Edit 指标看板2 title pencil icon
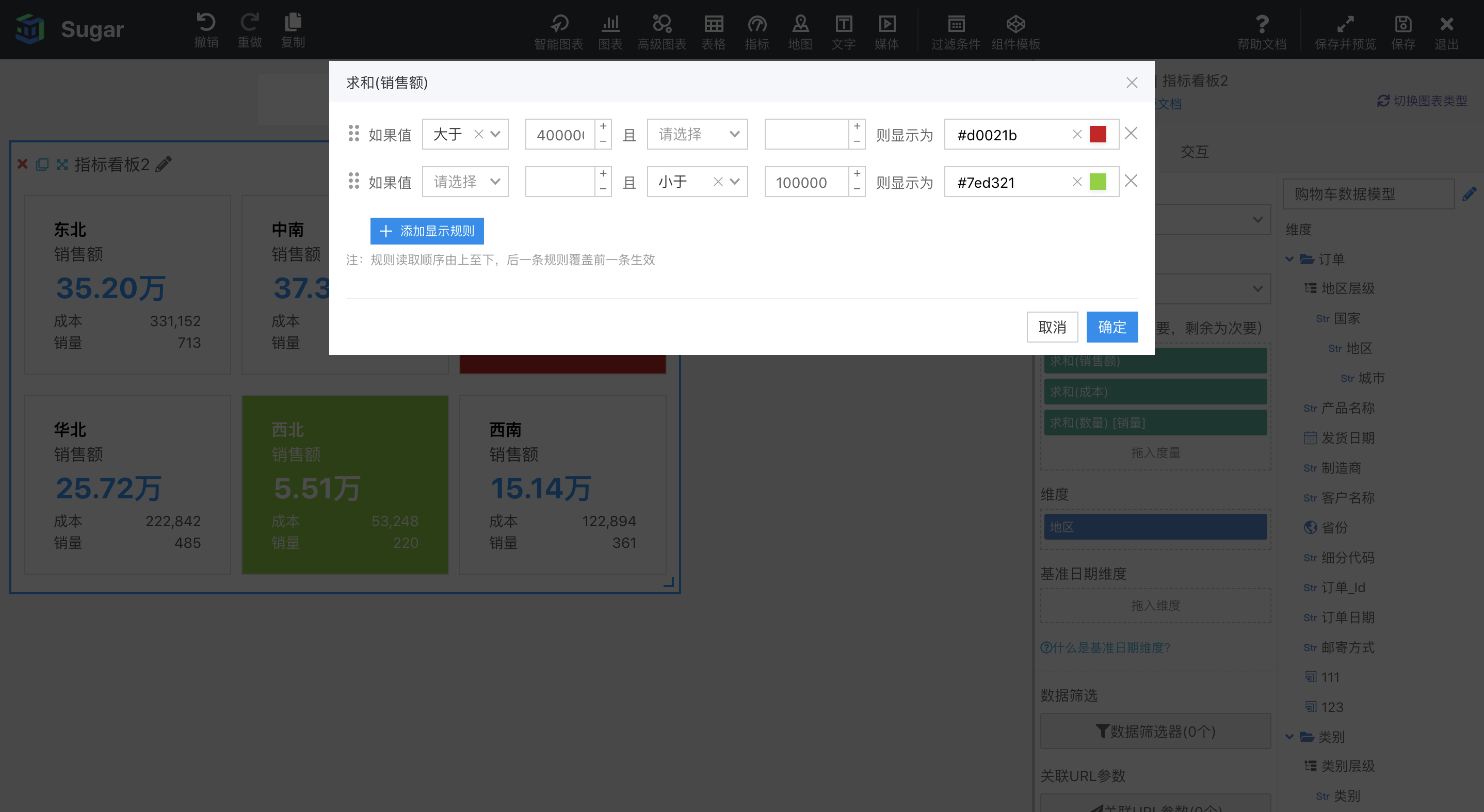The image size is (1484, 812). click(x=164, y=164)
